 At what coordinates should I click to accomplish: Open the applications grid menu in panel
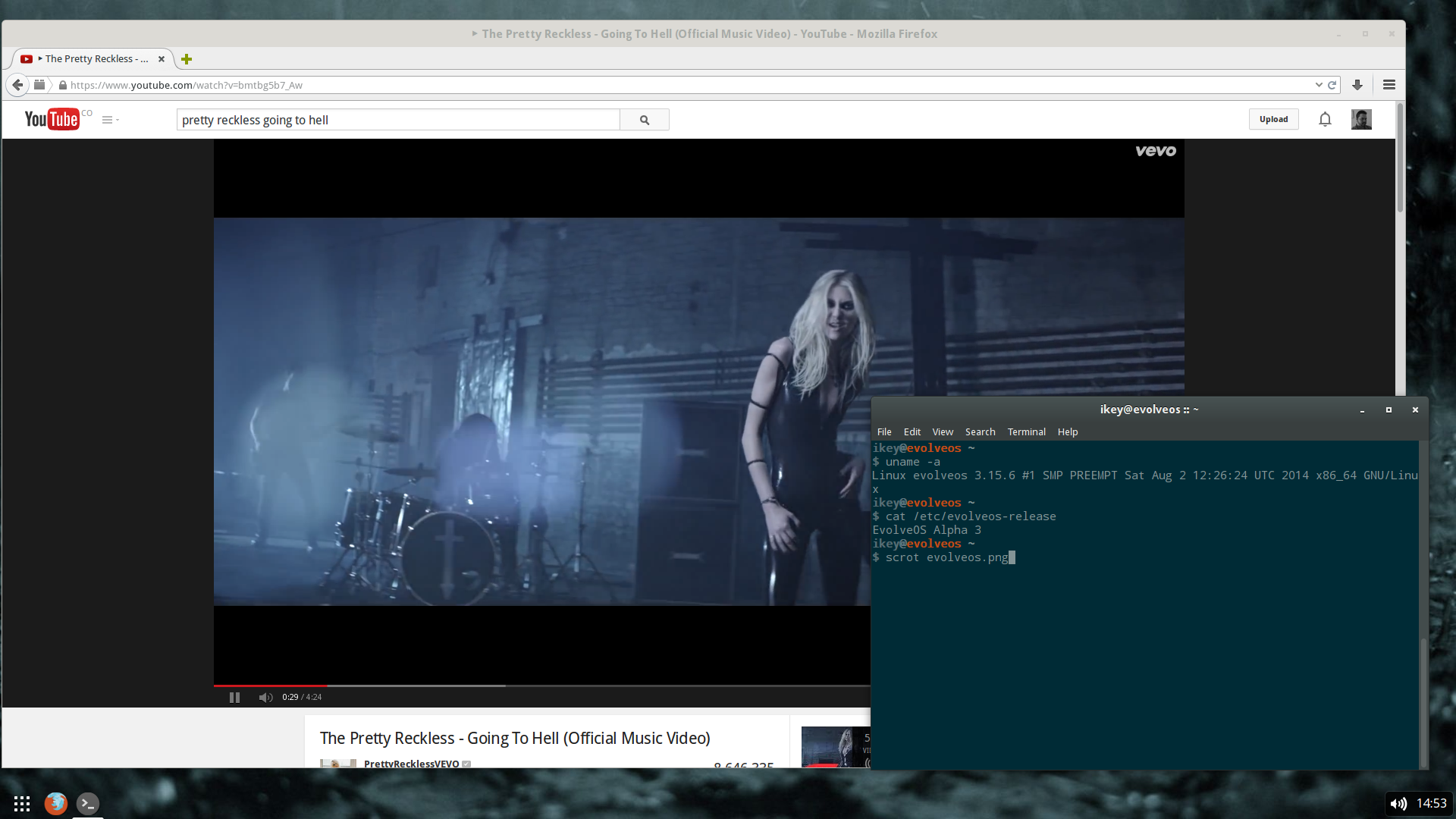click(22, 803)
